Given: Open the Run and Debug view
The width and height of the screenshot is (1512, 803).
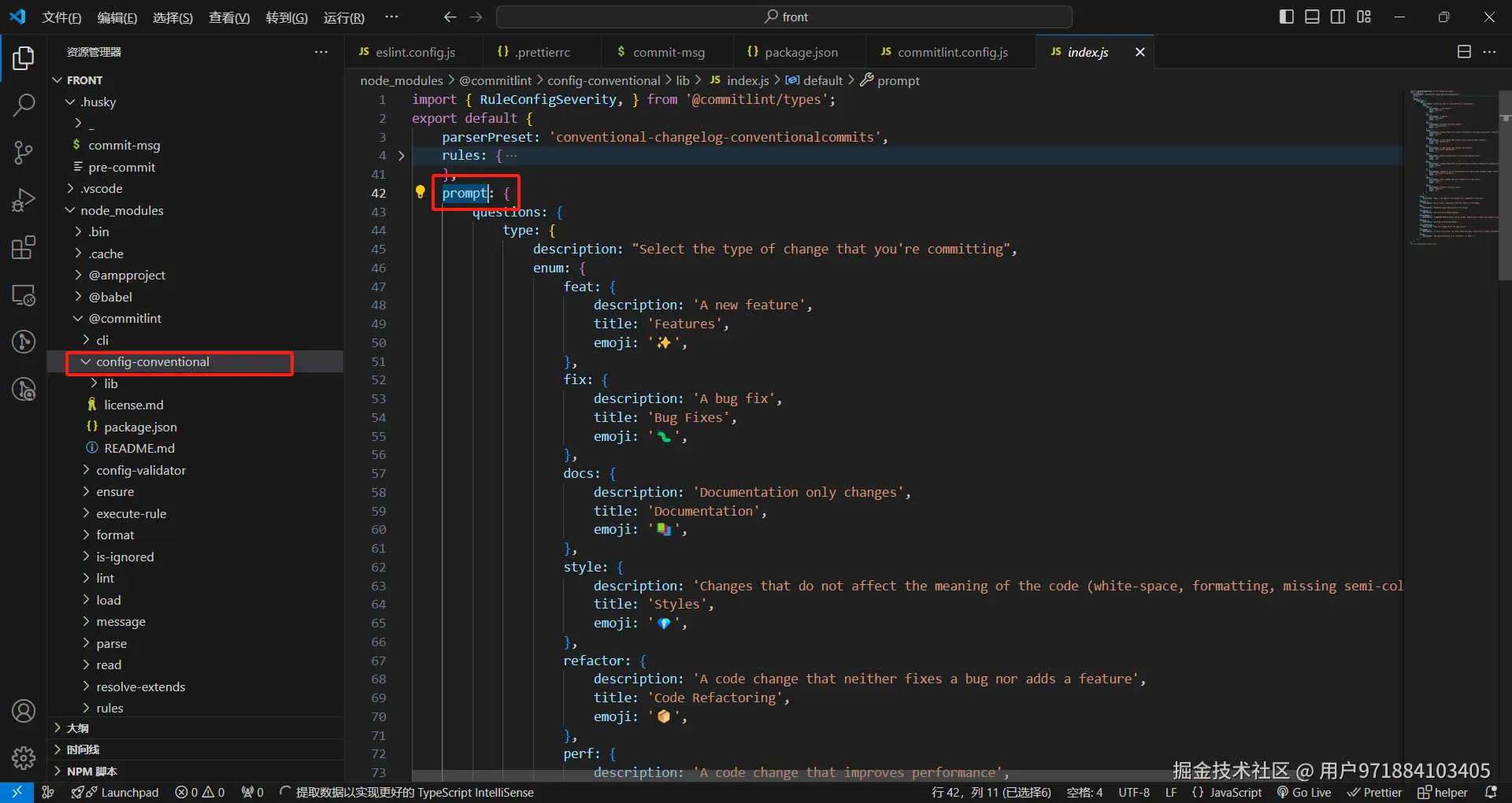Looking at the screenshot, I should 24,200.
